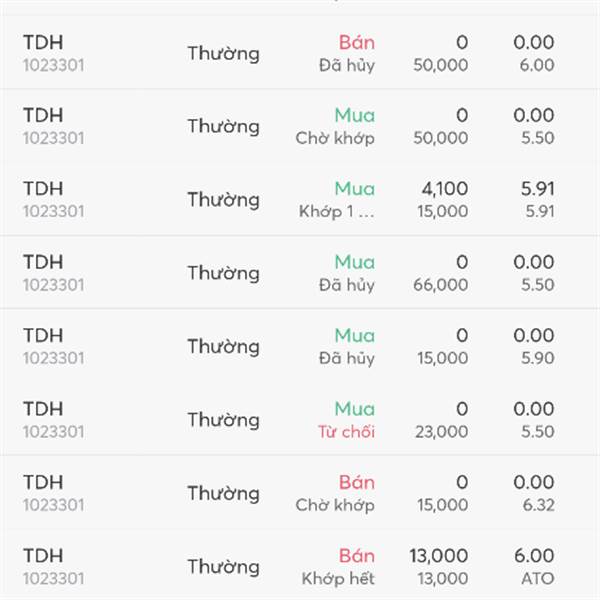This screenshot has width=600, height=600.
Task: Open the pending sell order at 6.32
Action: tap(300, 492)
